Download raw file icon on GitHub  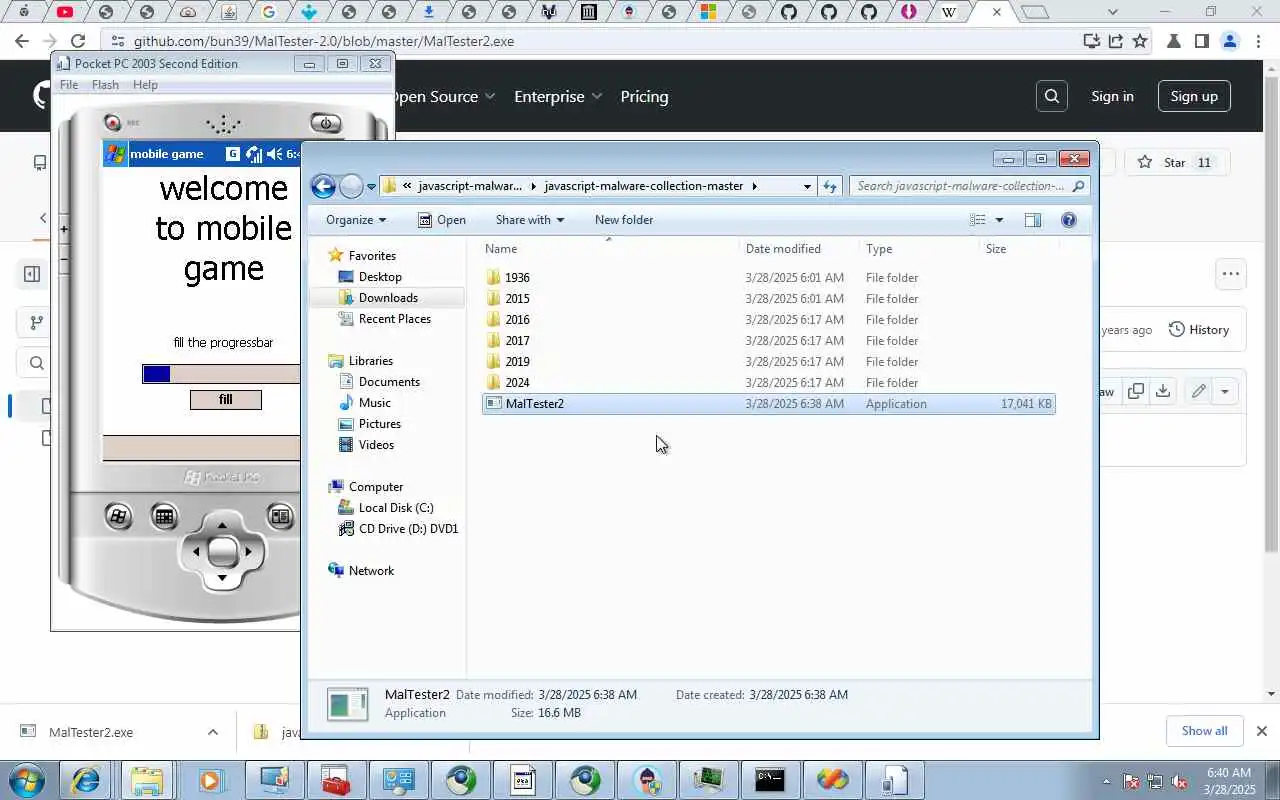pos(1162,391)
